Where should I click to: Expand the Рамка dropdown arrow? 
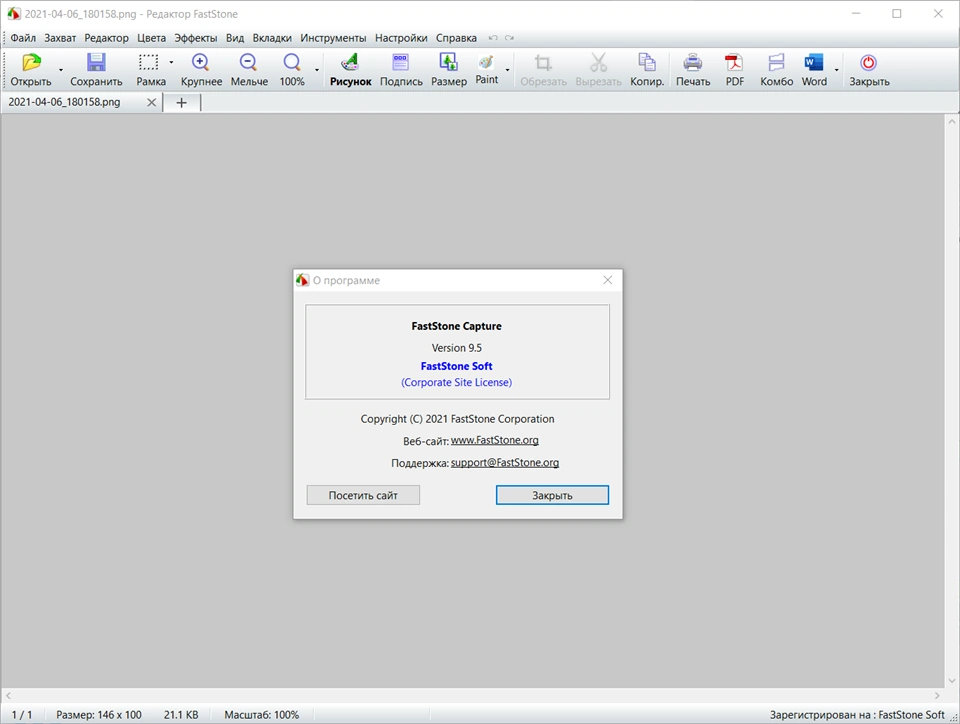tap(171, 62)
